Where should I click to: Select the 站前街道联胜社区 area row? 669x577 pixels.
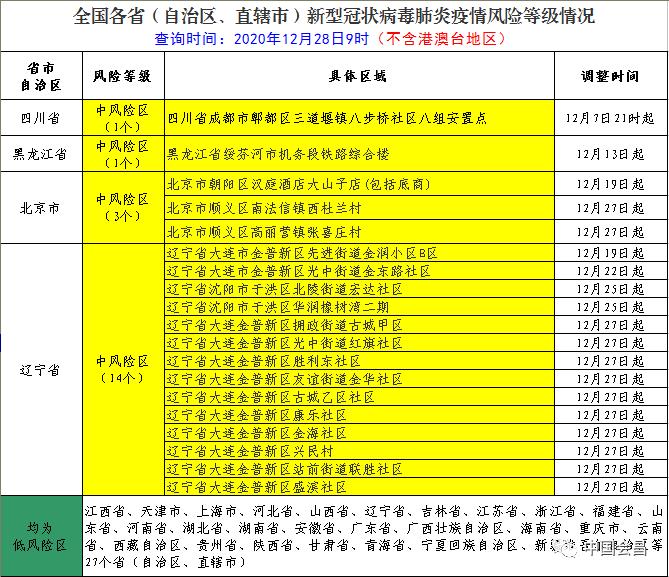point(359,469)
